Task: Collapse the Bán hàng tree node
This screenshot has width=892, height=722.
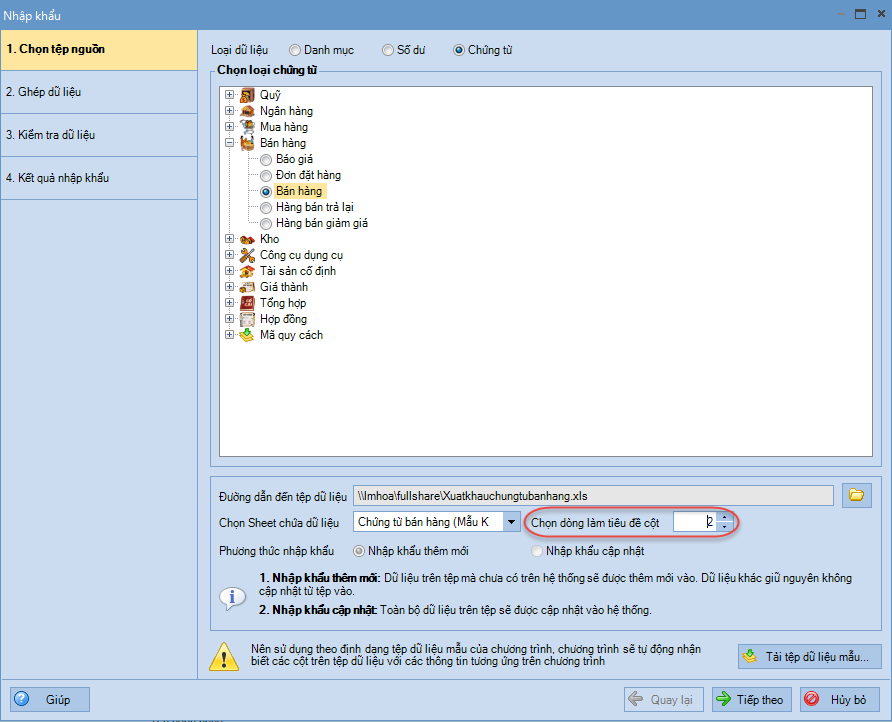Action: point(230,143)
